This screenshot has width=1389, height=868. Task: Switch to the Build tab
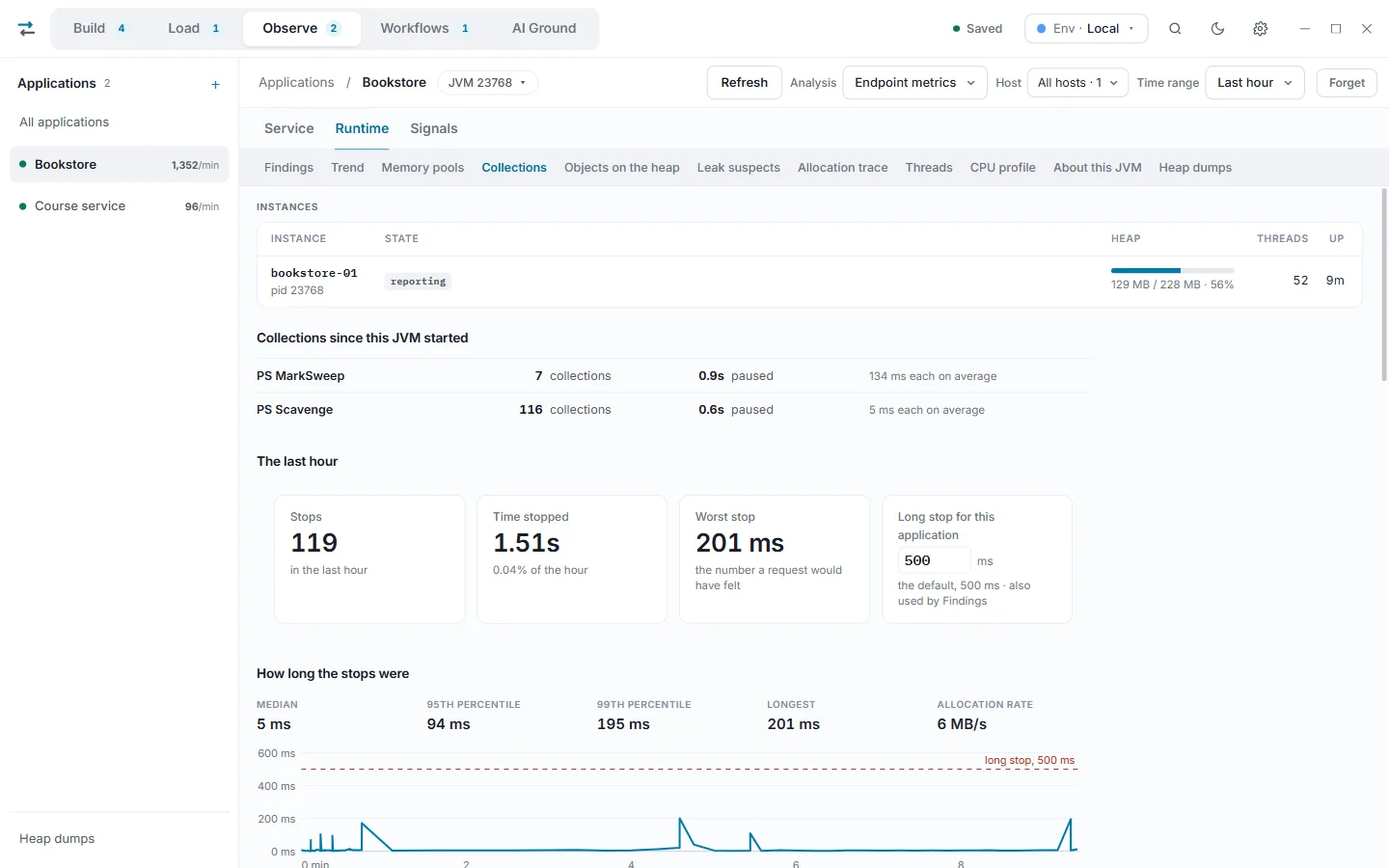click(x=99, y=29)
